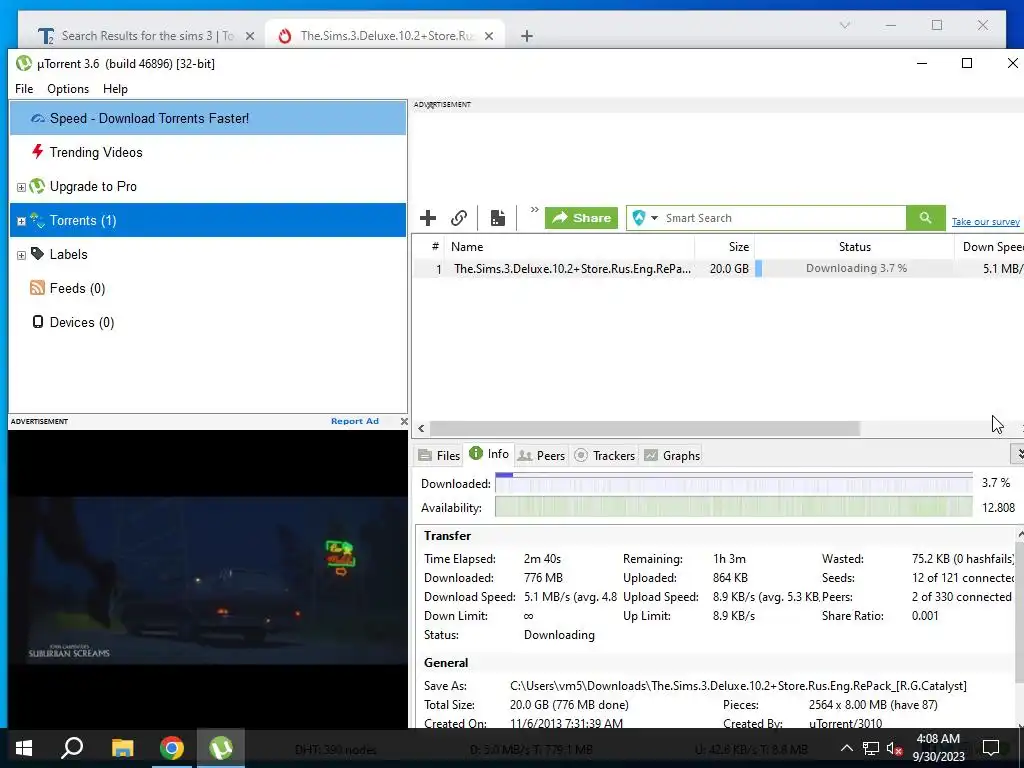This screenshot has height=768, width=1024.
Task: Click the uTorrent taskbar icon
Action: [x=221, y=748]
